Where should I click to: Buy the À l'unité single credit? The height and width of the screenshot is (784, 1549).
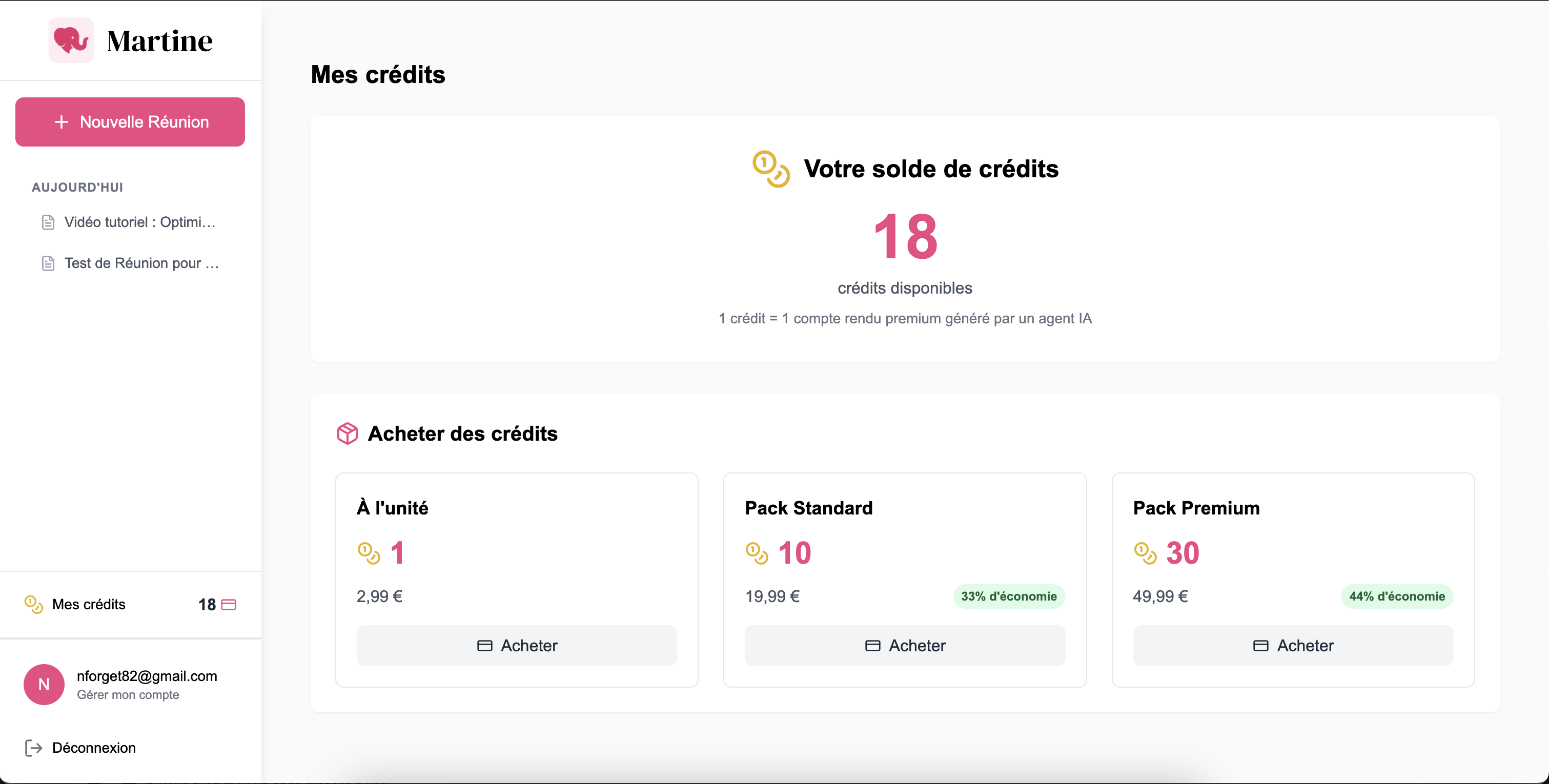[x=517, y=645]
